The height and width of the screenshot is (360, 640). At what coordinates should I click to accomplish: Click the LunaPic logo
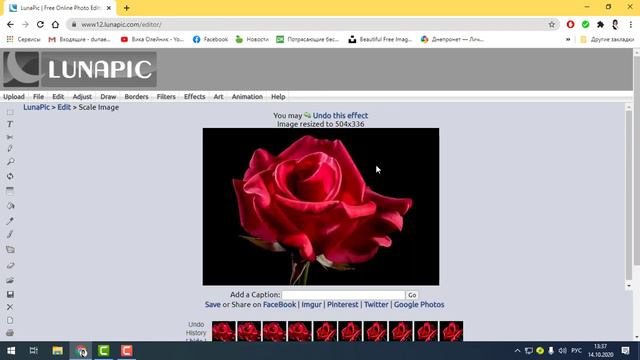[80, 69]
